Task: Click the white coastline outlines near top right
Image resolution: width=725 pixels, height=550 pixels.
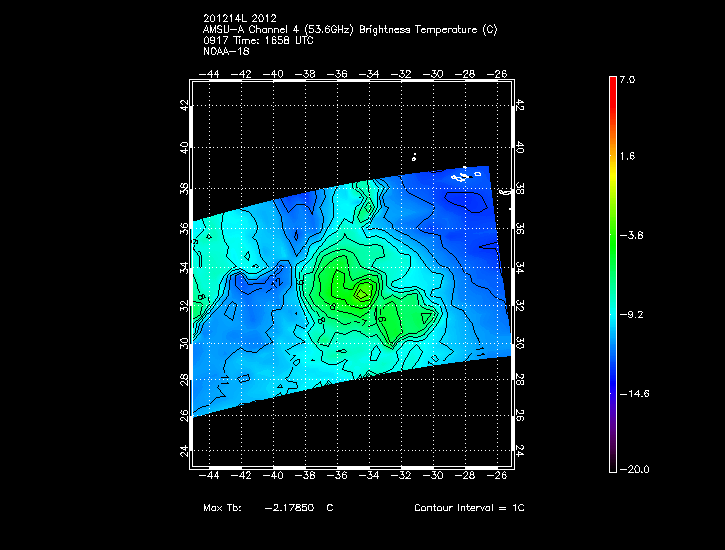Action: [466, 176]
